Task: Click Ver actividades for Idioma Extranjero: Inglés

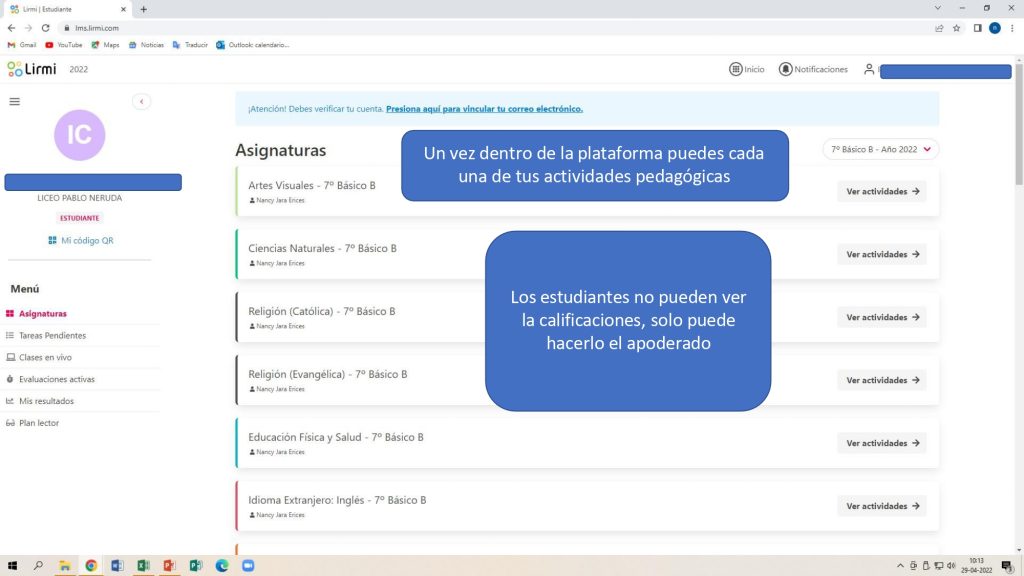Action: tap(882, 506)
